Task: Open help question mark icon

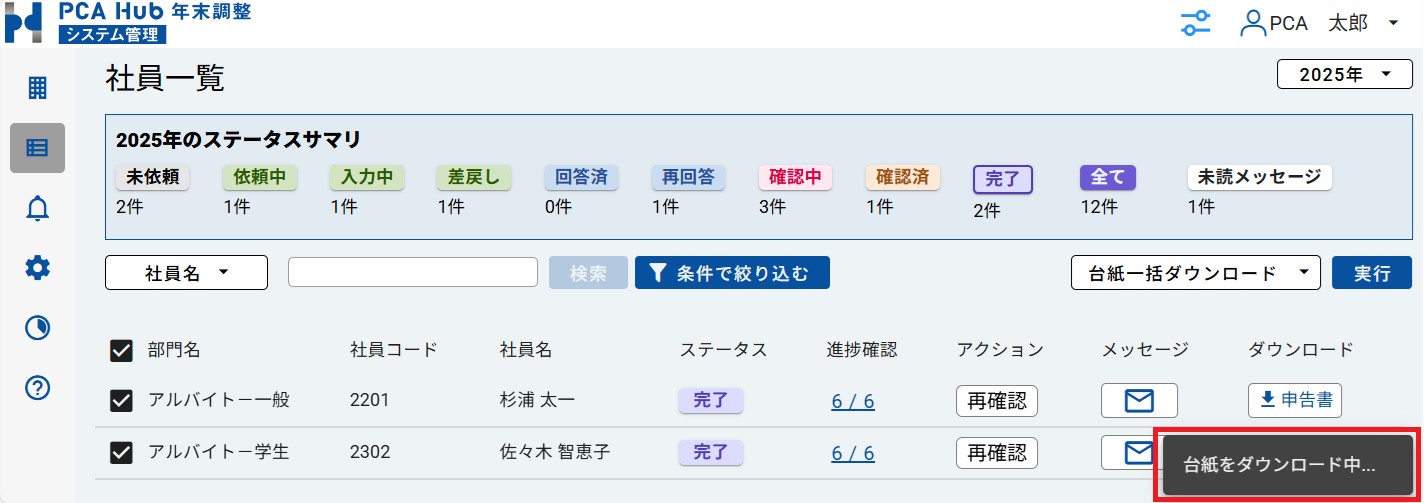Action: tap(37, 388)
